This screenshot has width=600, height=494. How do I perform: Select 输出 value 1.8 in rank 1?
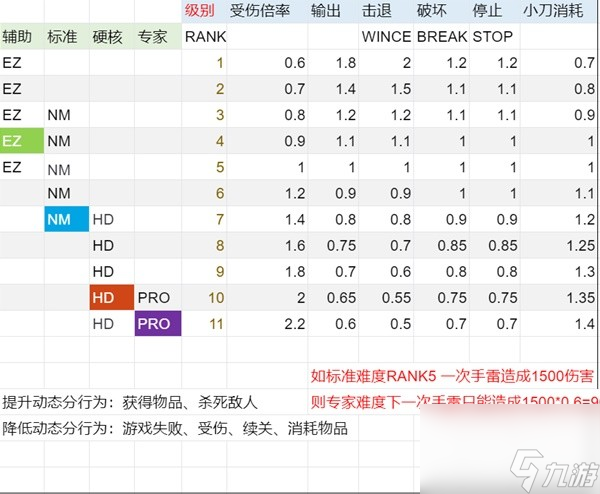333,63
